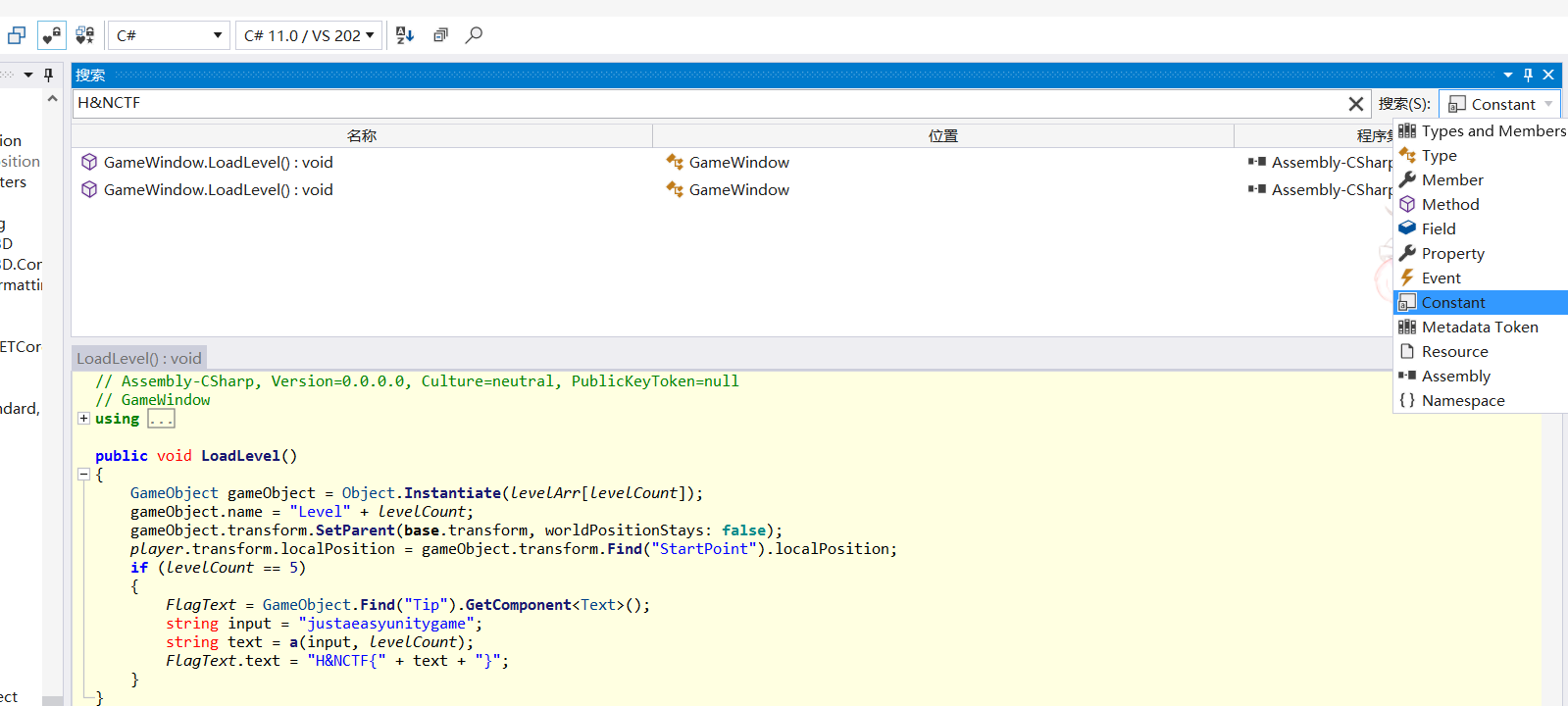Choose Assembly search option
Screen dimensions: 1568x706
coord(1481,376)
